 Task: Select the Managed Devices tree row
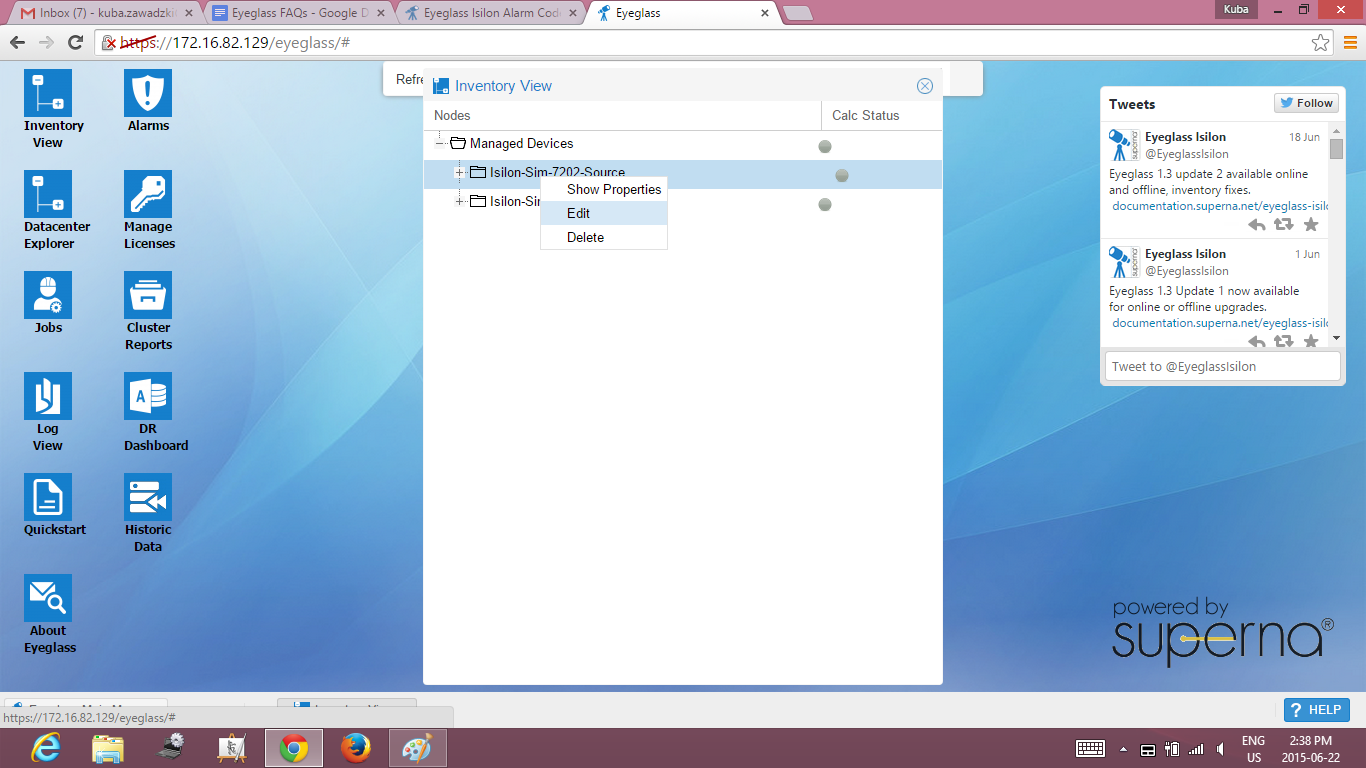(683, 144)
